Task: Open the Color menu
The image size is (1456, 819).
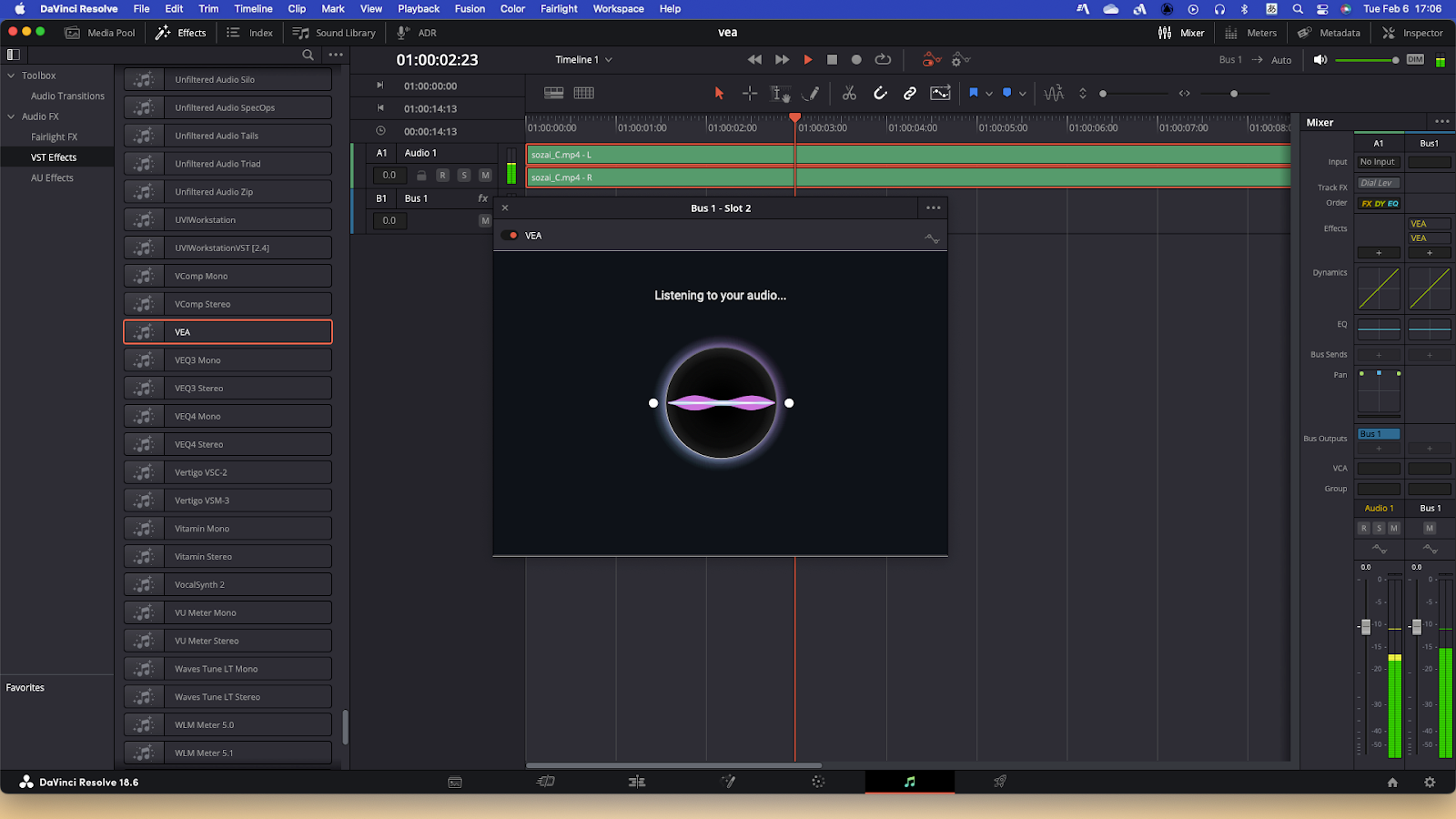Action: (512, 9)
